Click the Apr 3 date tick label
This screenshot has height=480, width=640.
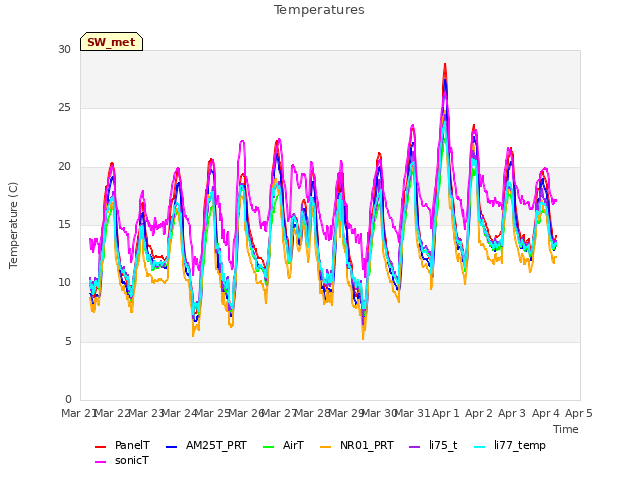coord(512,413)
